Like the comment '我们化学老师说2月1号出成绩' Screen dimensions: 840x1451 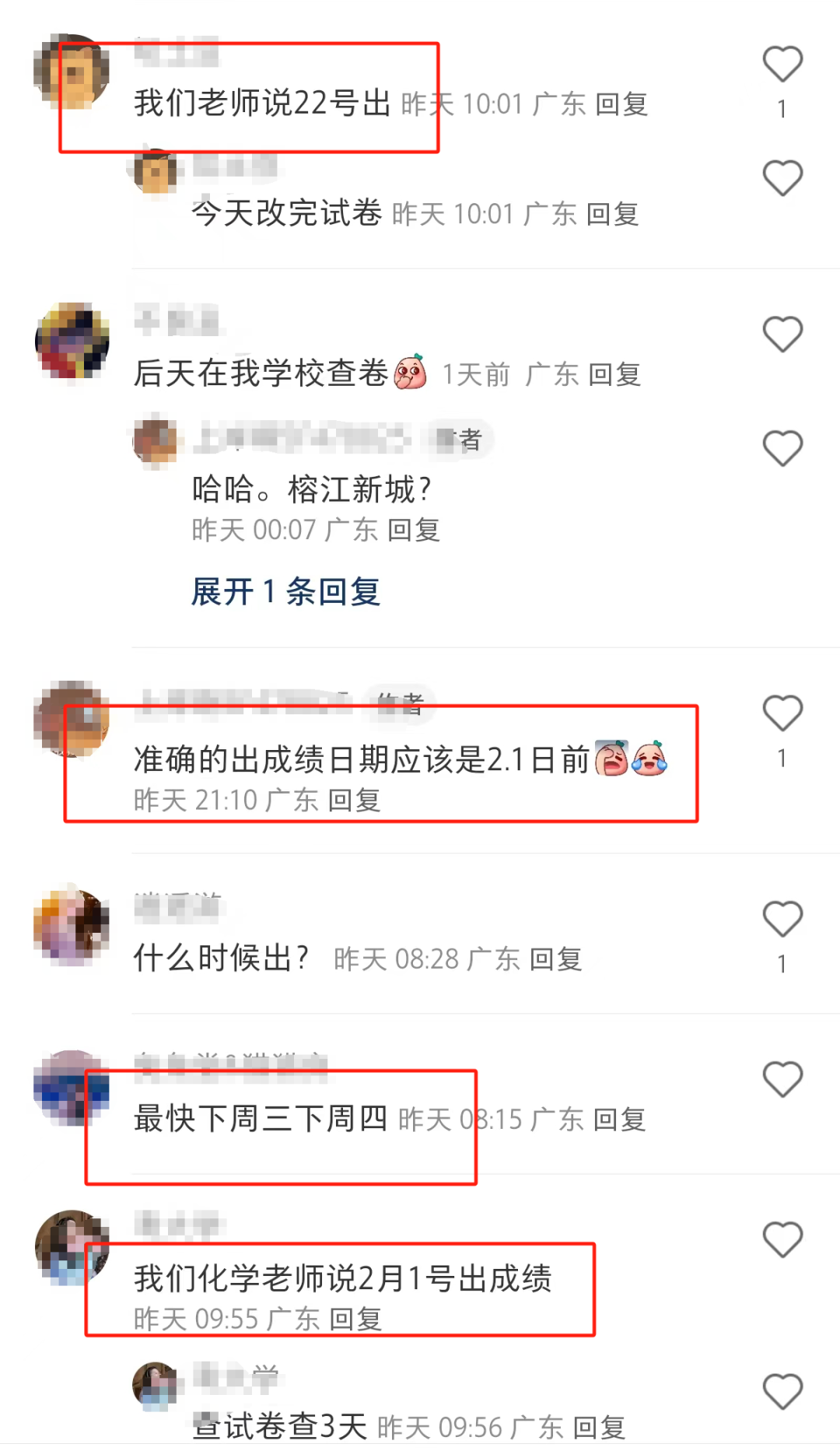tap(782, 1240)
